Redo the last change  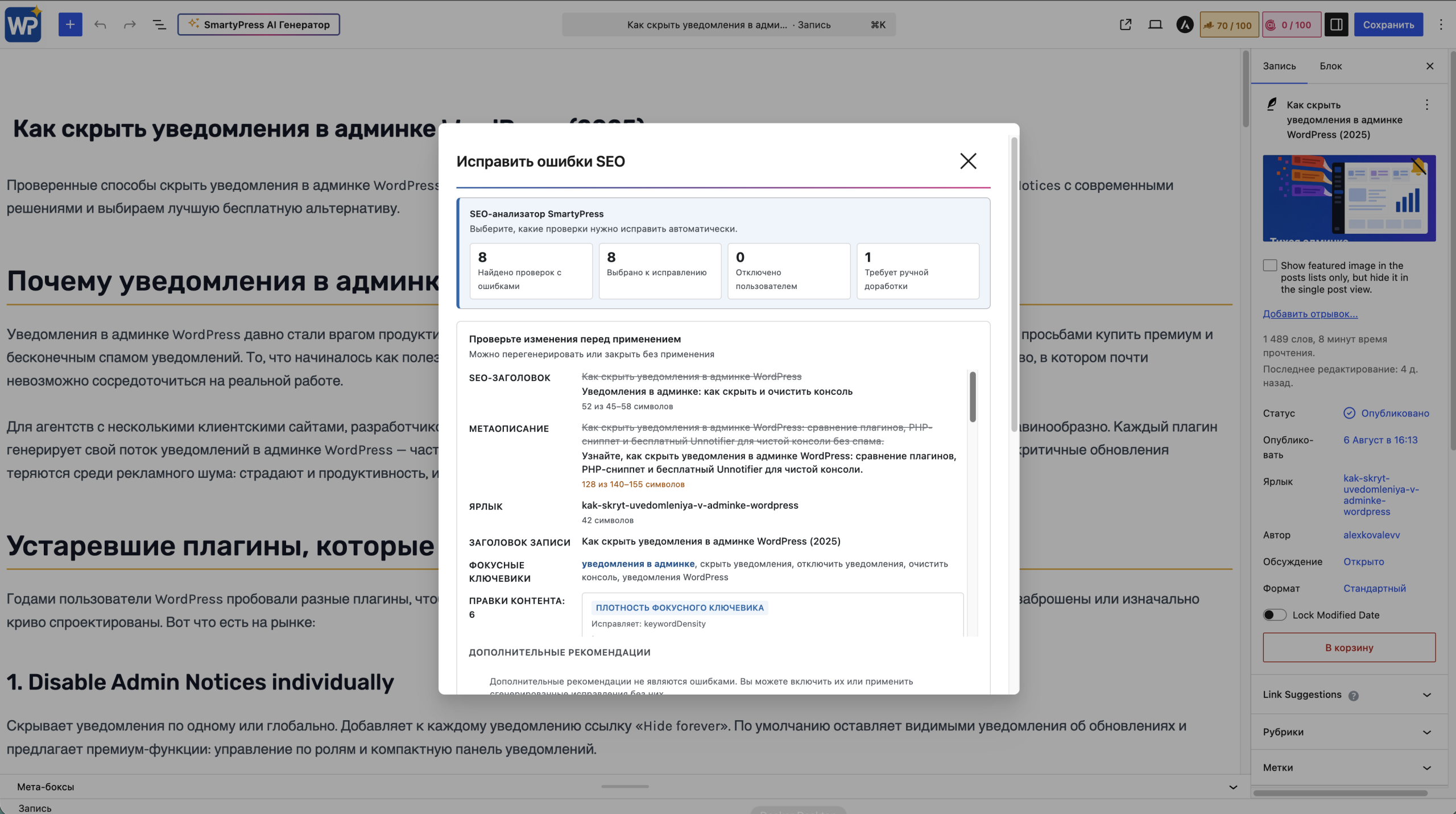click(130, 24)
